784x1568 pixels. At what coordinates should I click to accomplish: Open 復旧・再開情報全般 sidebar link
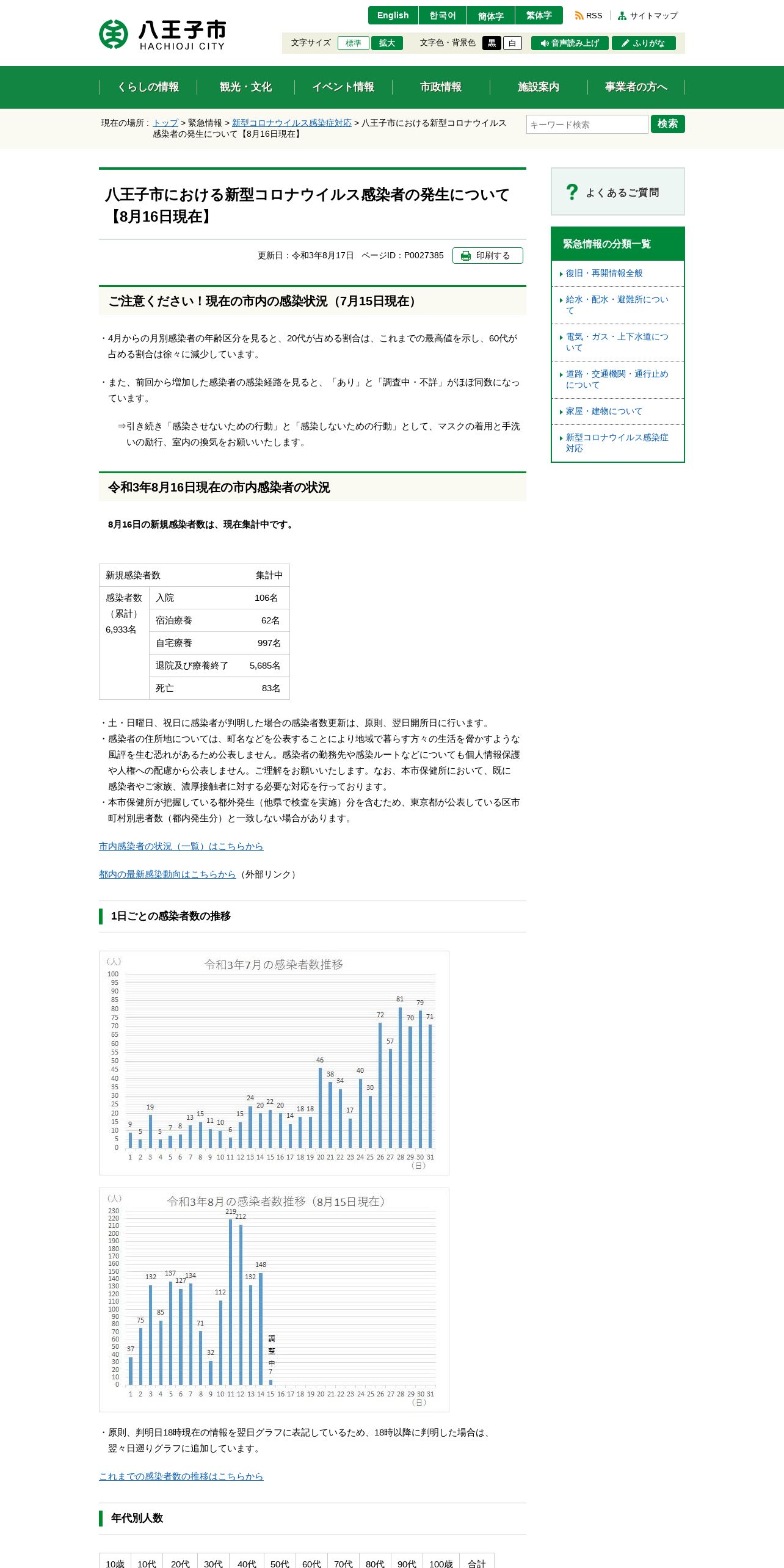[604, 273]
